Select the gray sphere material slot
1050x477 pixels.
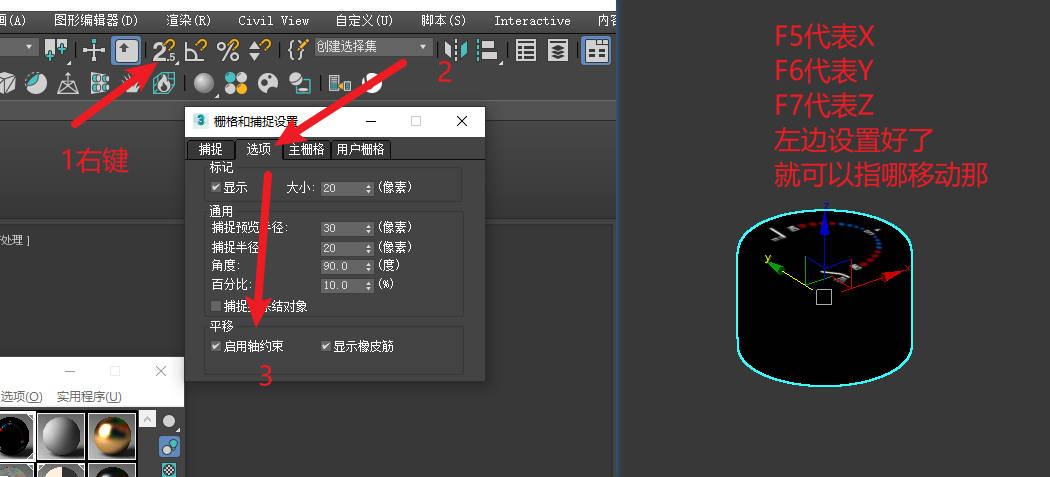point(61,436)
